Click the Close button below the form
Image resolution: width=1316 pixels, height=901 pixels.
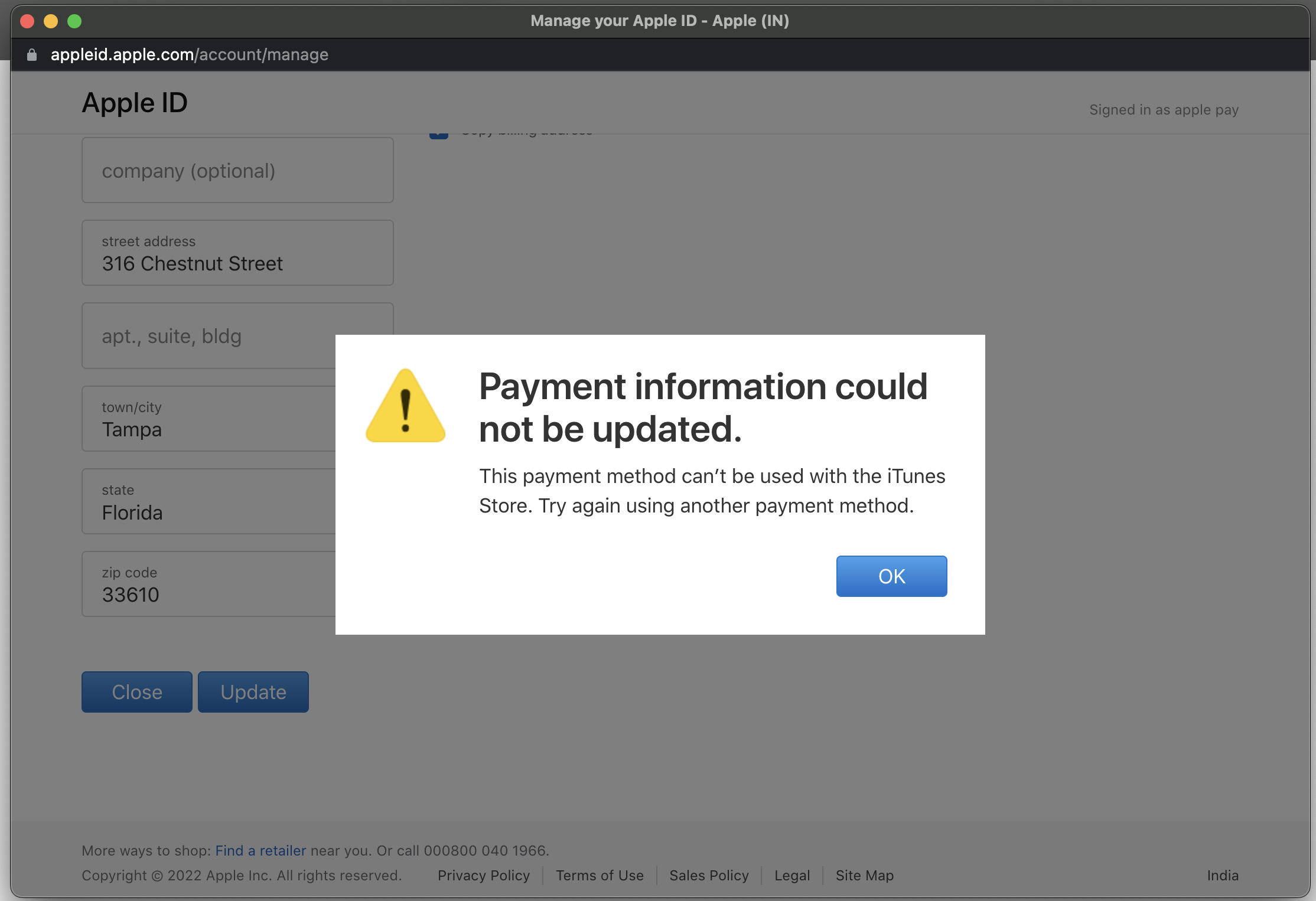click(x=137, y=692)
